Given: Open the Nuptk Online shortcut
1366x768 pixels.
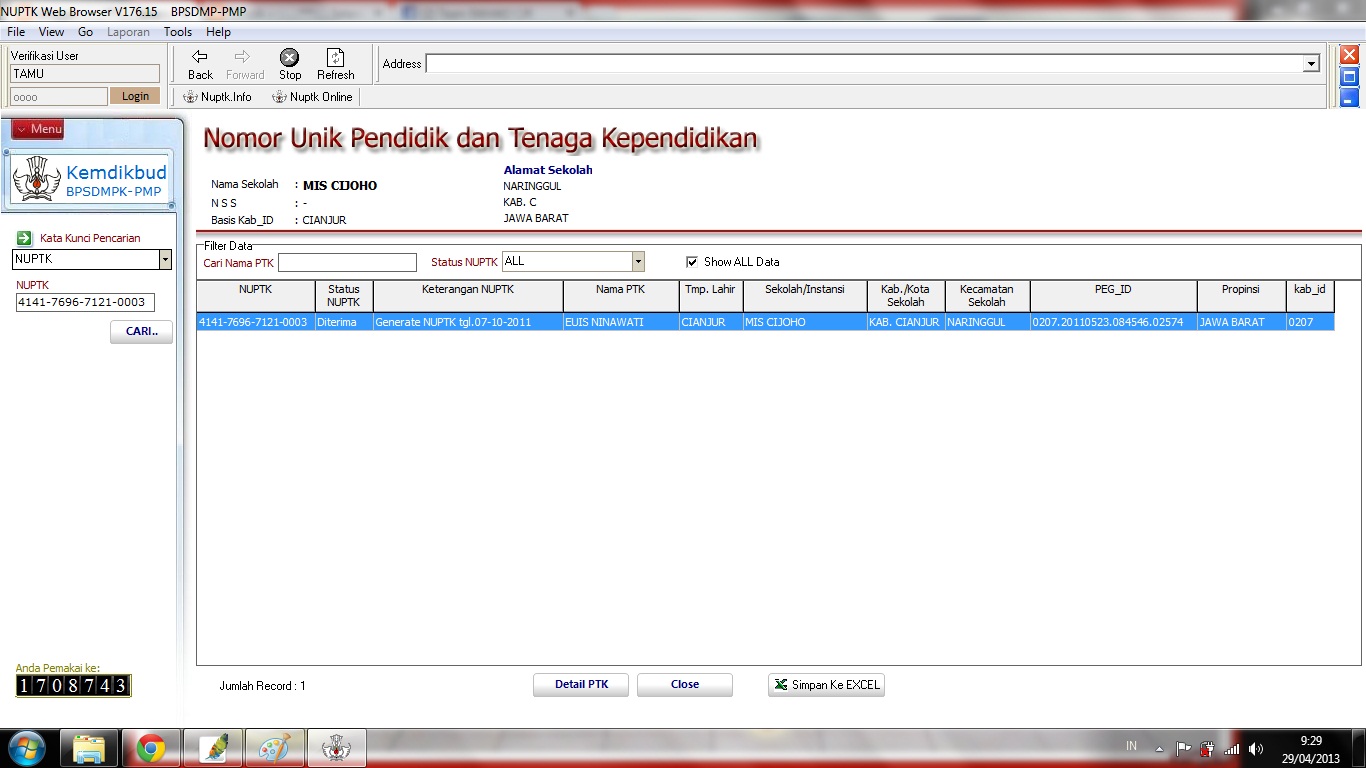Looking at the screenshot, I should tap(312, 97).
